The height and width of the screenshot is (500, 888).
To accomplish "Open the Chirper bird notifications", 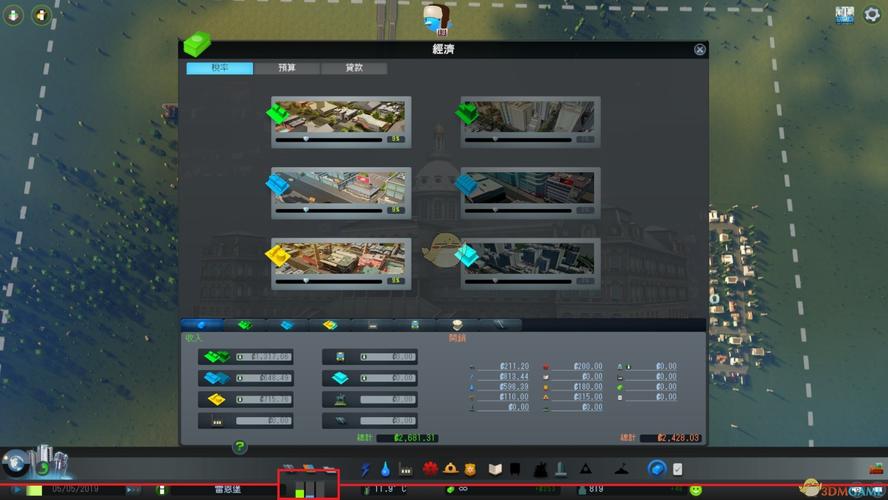I will pyautogui.click(x=437, y=19).
